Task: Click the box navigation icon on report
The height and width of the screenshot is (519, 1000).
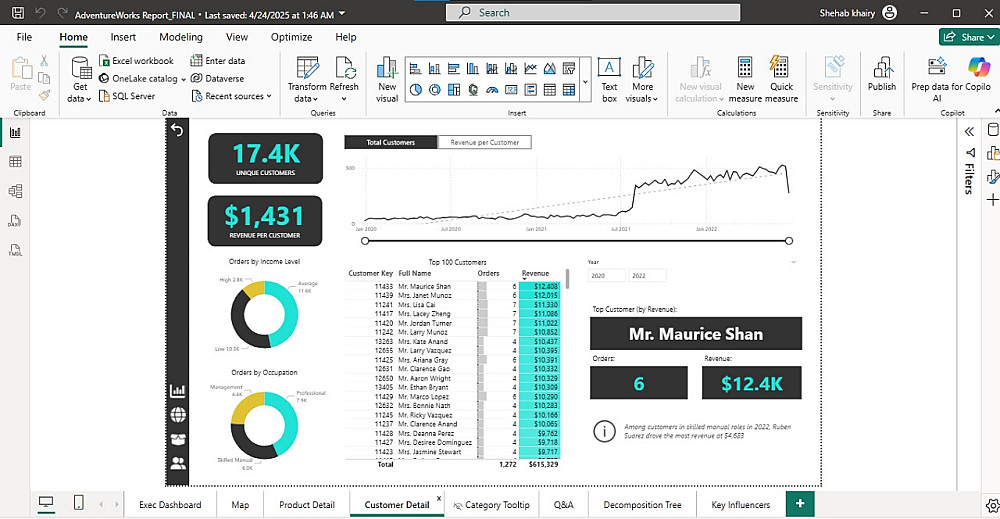Action: (178, 439)
